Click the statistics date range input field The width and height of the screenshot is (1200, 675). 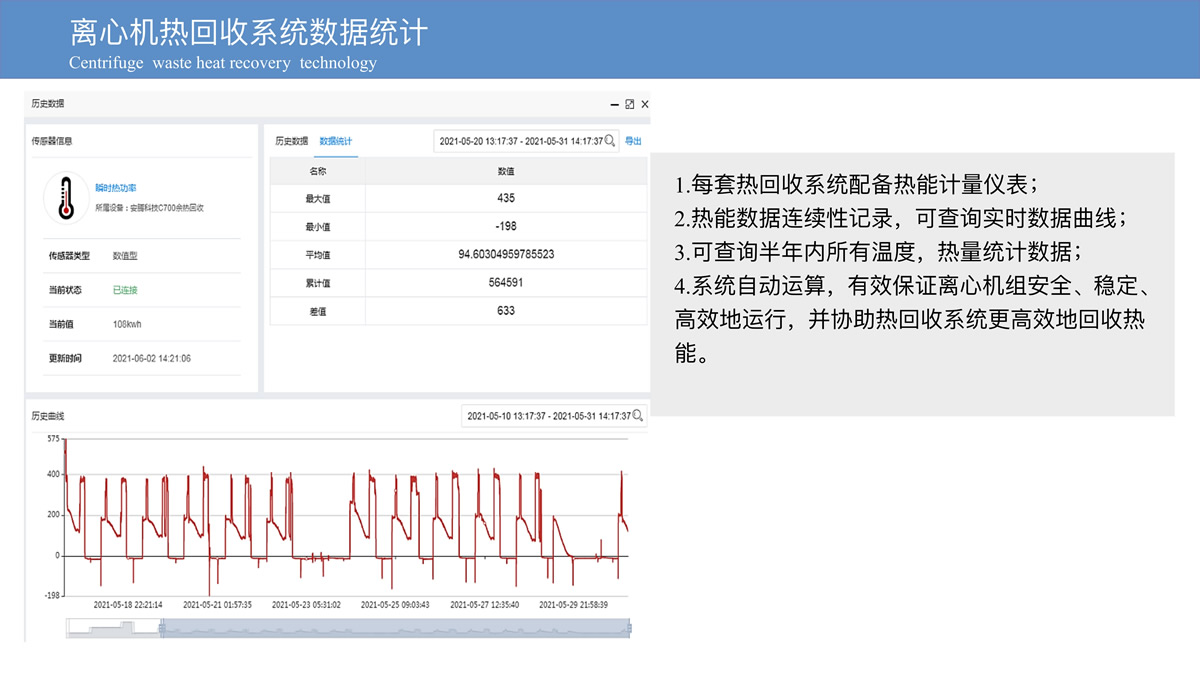coord(520,141)
